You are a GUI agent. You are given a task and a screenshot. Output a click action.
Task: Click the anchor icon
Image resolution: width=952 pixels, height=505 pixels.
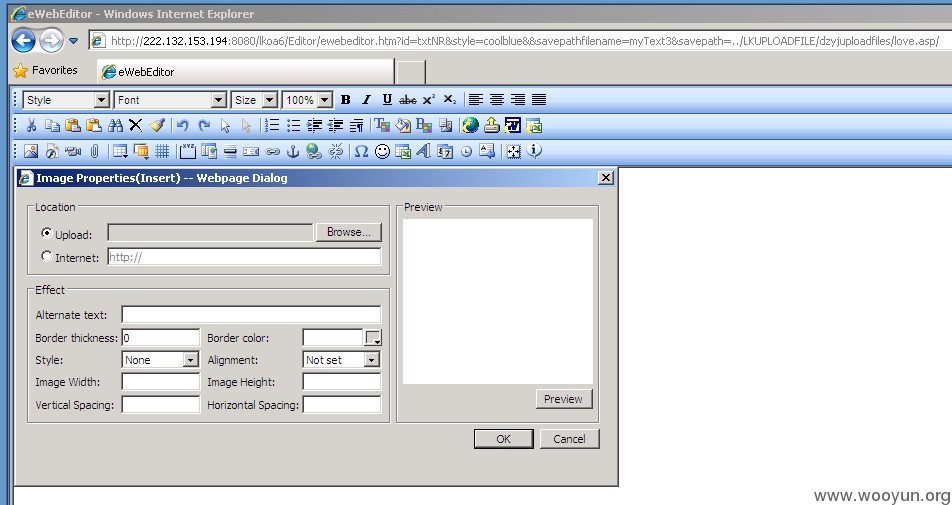click(x=293, y=151)
